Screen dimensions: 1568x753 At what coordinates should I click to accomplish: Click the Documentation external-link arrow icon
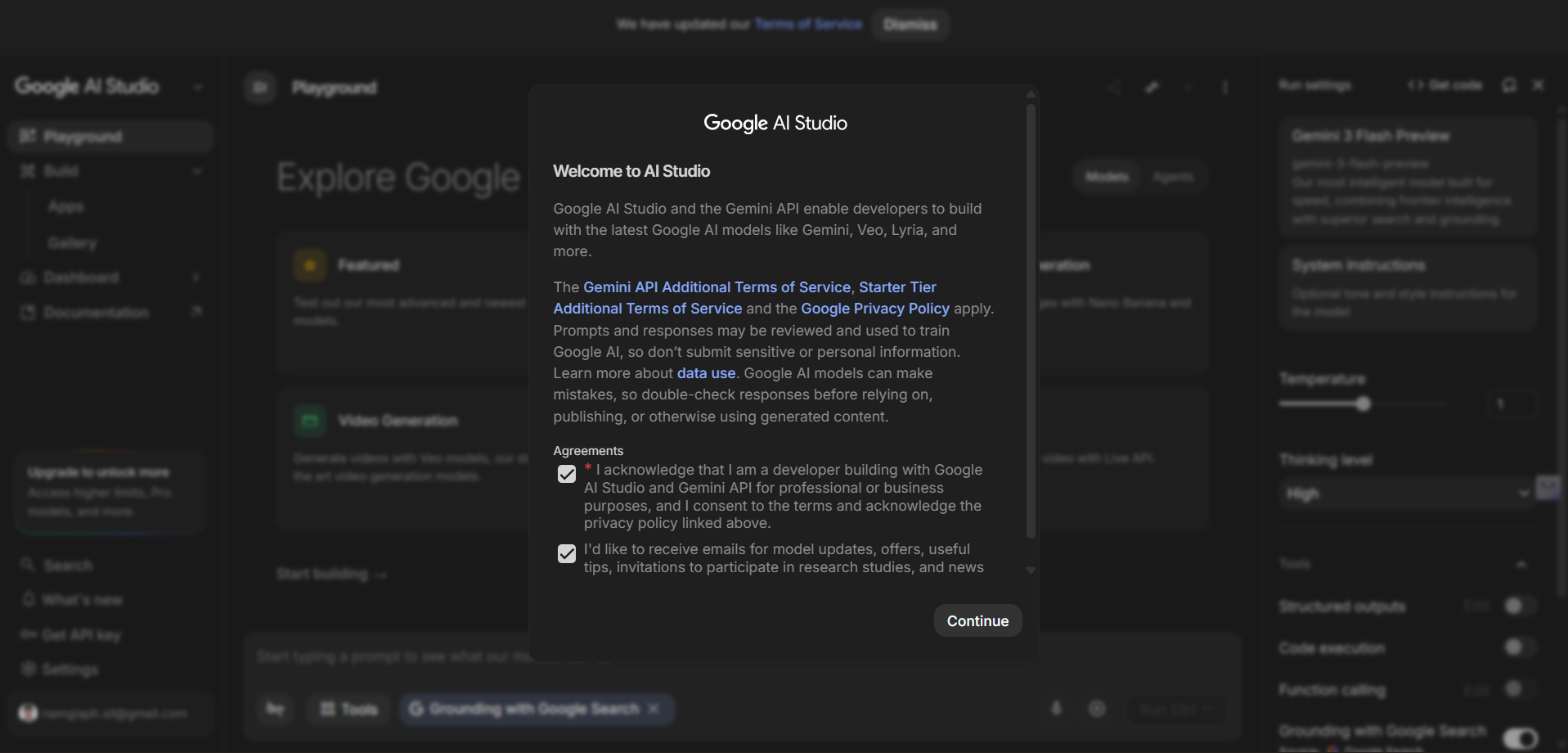tap(196, 312)
